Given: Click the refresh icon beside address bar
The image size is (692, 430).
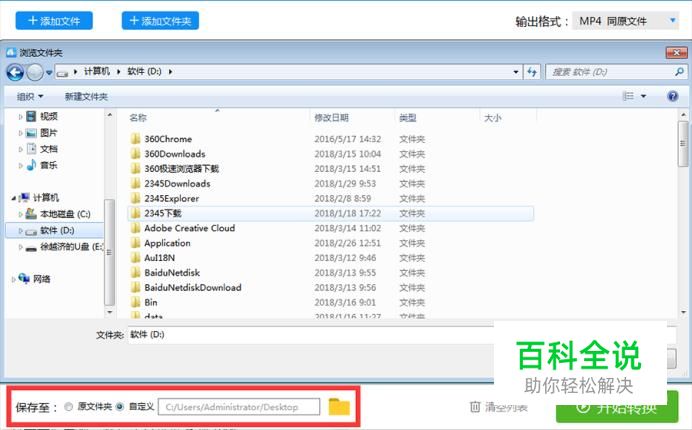Looking at the screenshot, I should tap(532, 72).
